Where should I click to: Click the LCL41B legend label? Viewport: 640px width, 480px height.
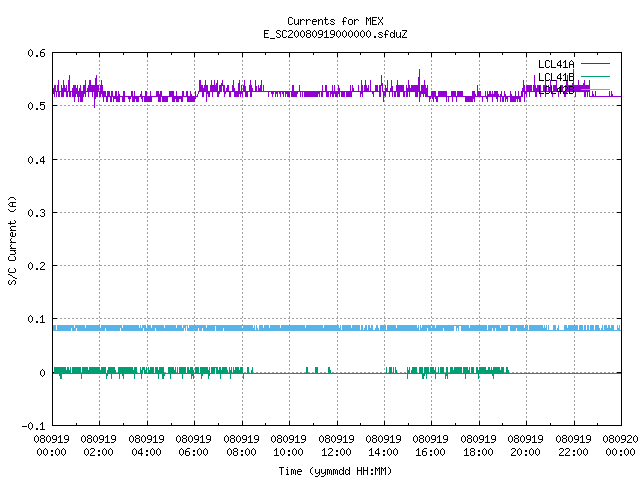pos(556,77)
